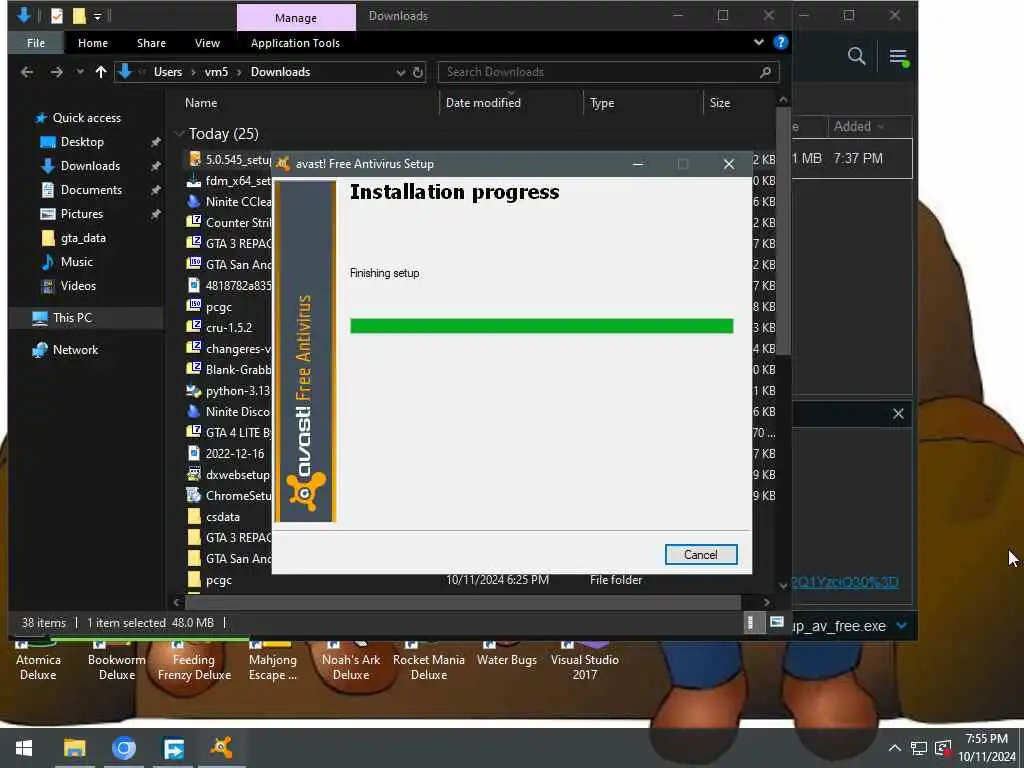This screenshot has height=768, width=1024.
Task: Open Desktop in the navigation pane
Action: tap(82, 142)
